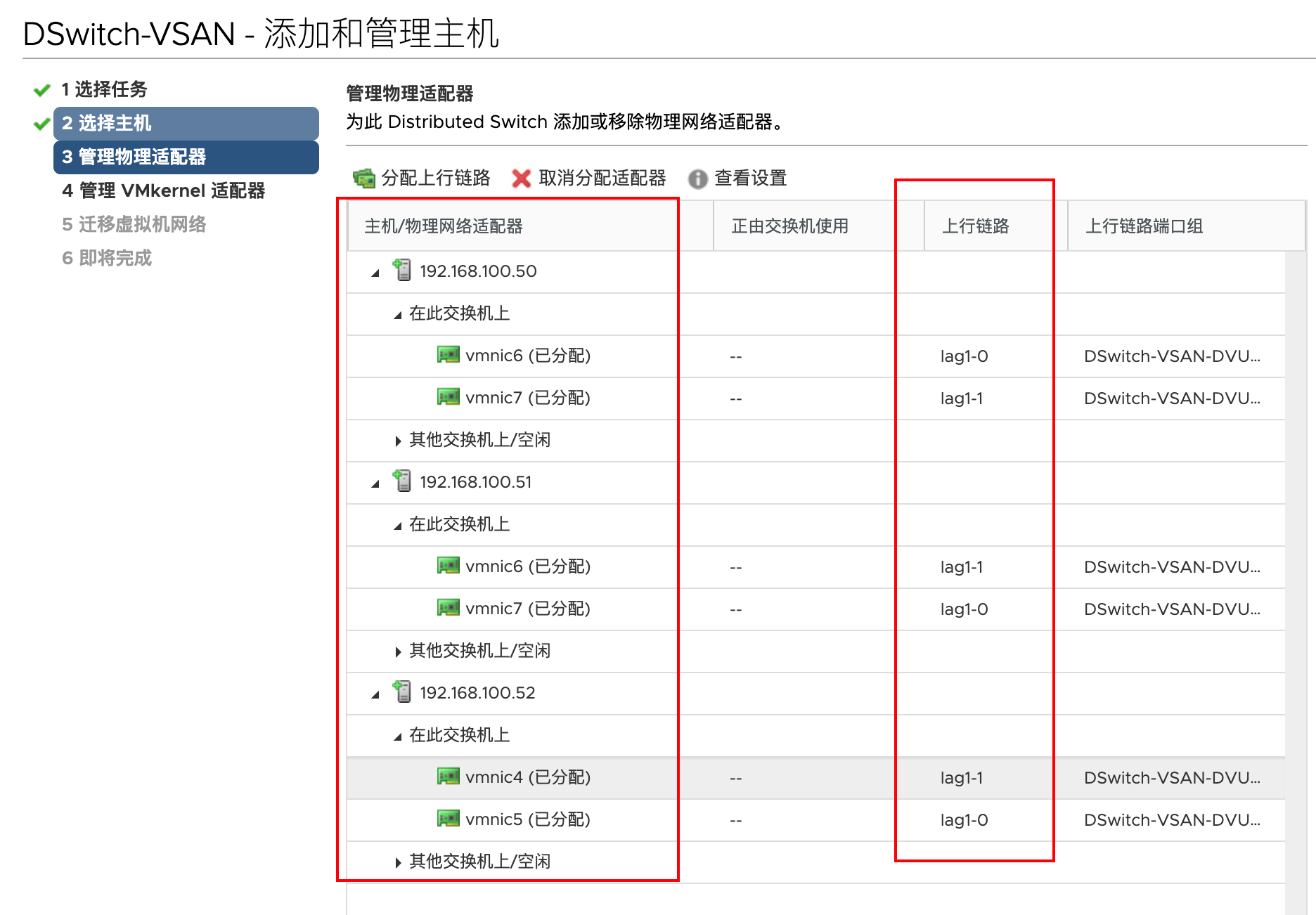Expand 其他交换机上/空闲 under host 192.168.100.50
The image size is (1316, 915).
tap(398, 441)
